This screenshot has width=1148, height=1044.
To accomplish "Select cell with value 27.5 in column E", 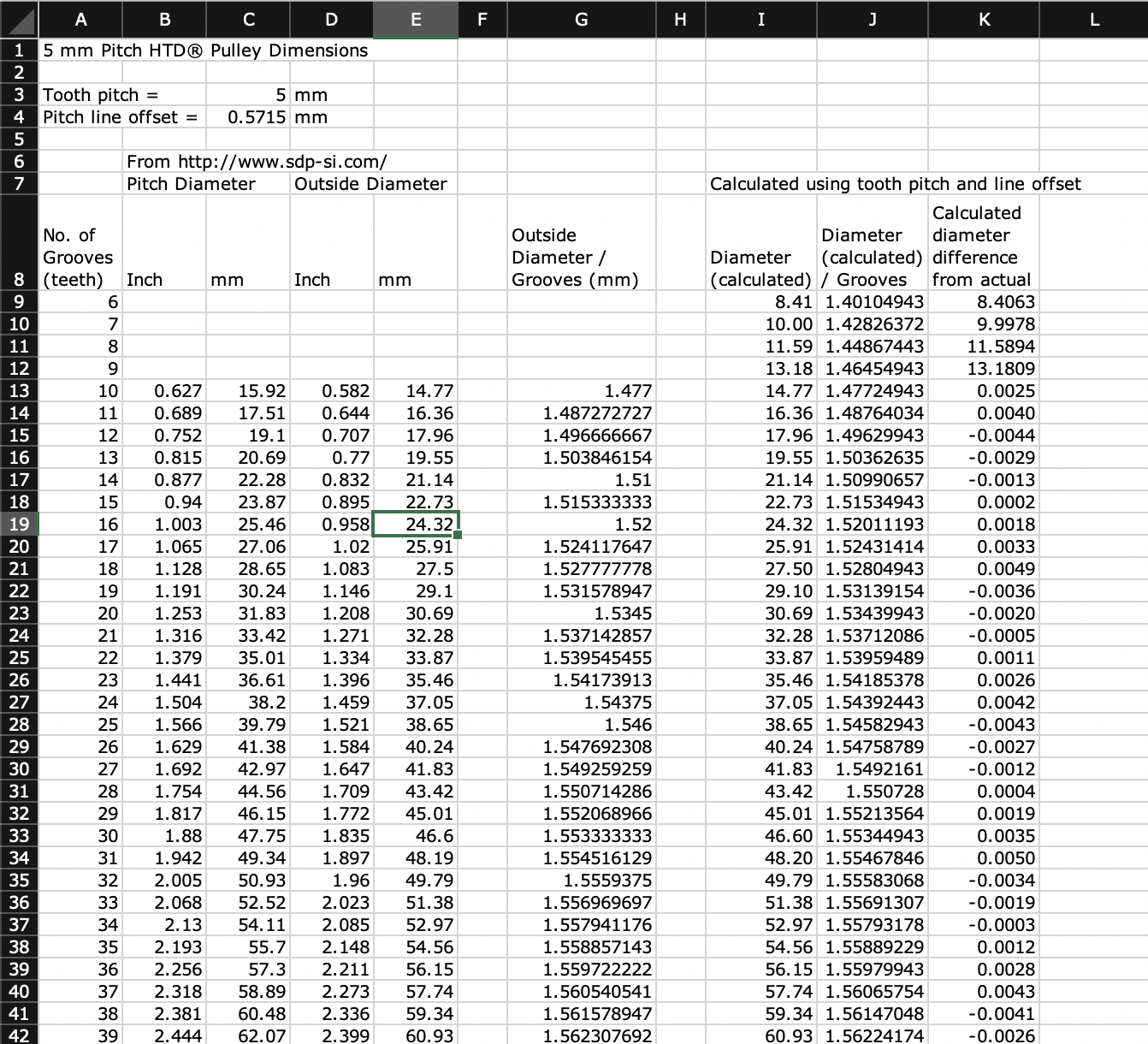I will 416,568.
